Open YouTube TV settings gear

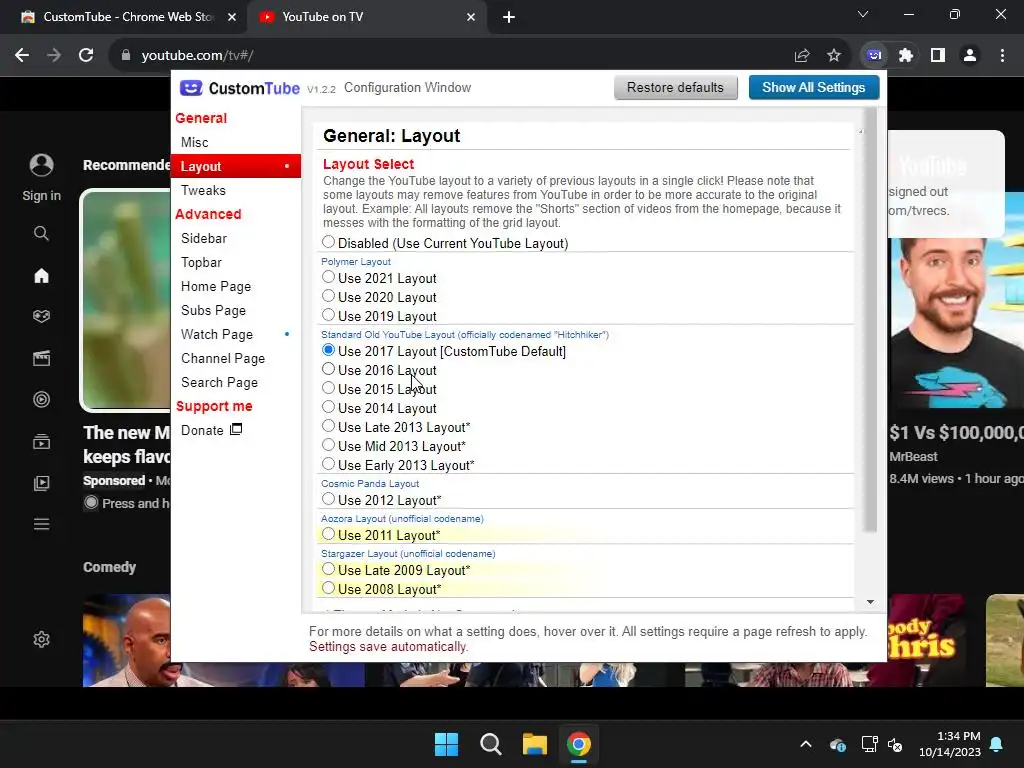(41, 639)
